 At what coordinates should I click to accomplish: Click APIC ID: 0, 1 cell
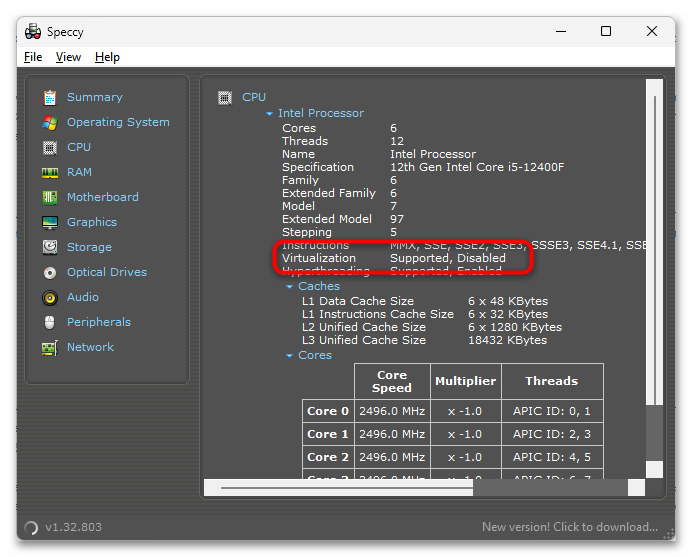[552, 411]
